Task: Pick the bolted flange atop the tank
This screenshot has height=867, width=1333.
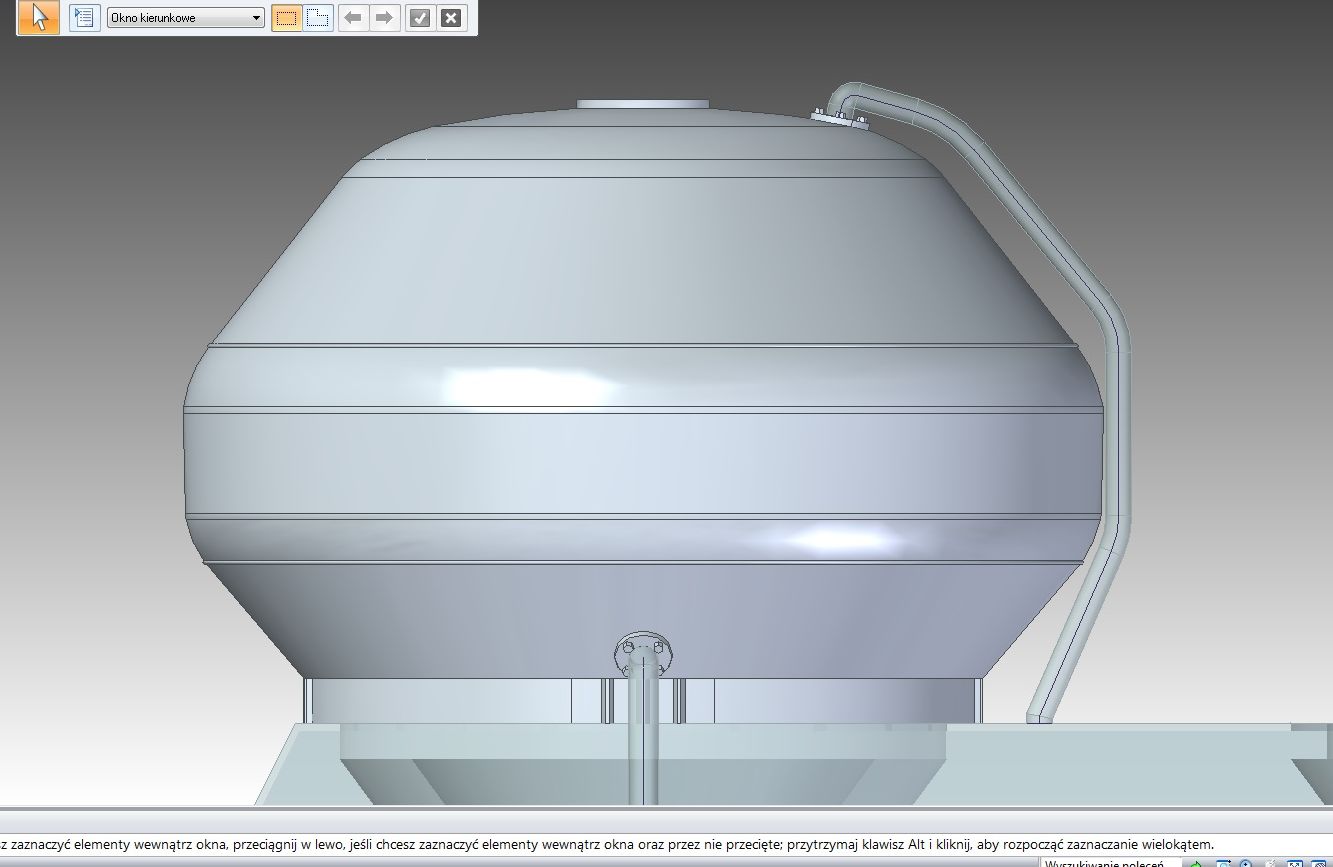Action: click(x=839, y=119)
